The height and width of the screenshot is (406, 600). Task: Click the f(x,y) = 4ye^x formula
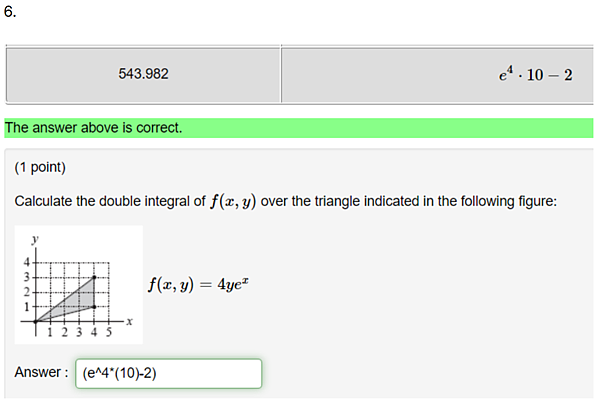(198, 285)
